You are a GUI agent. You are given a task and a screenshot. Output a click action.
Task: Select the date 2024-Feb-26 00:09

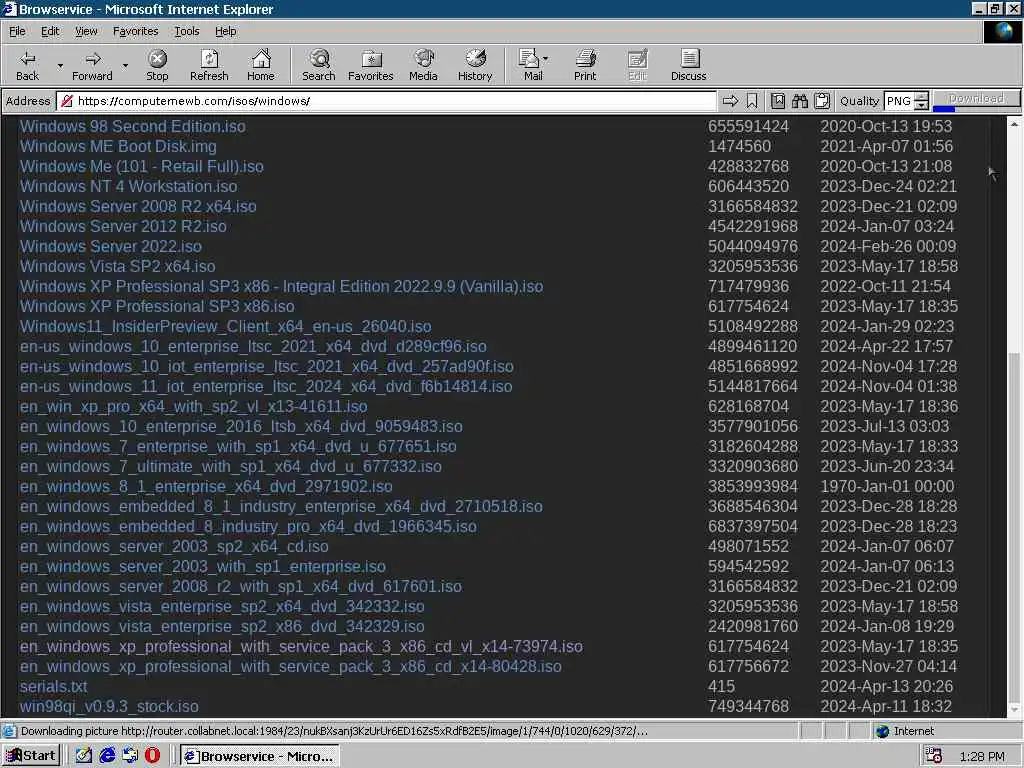(x=888, y=247)
